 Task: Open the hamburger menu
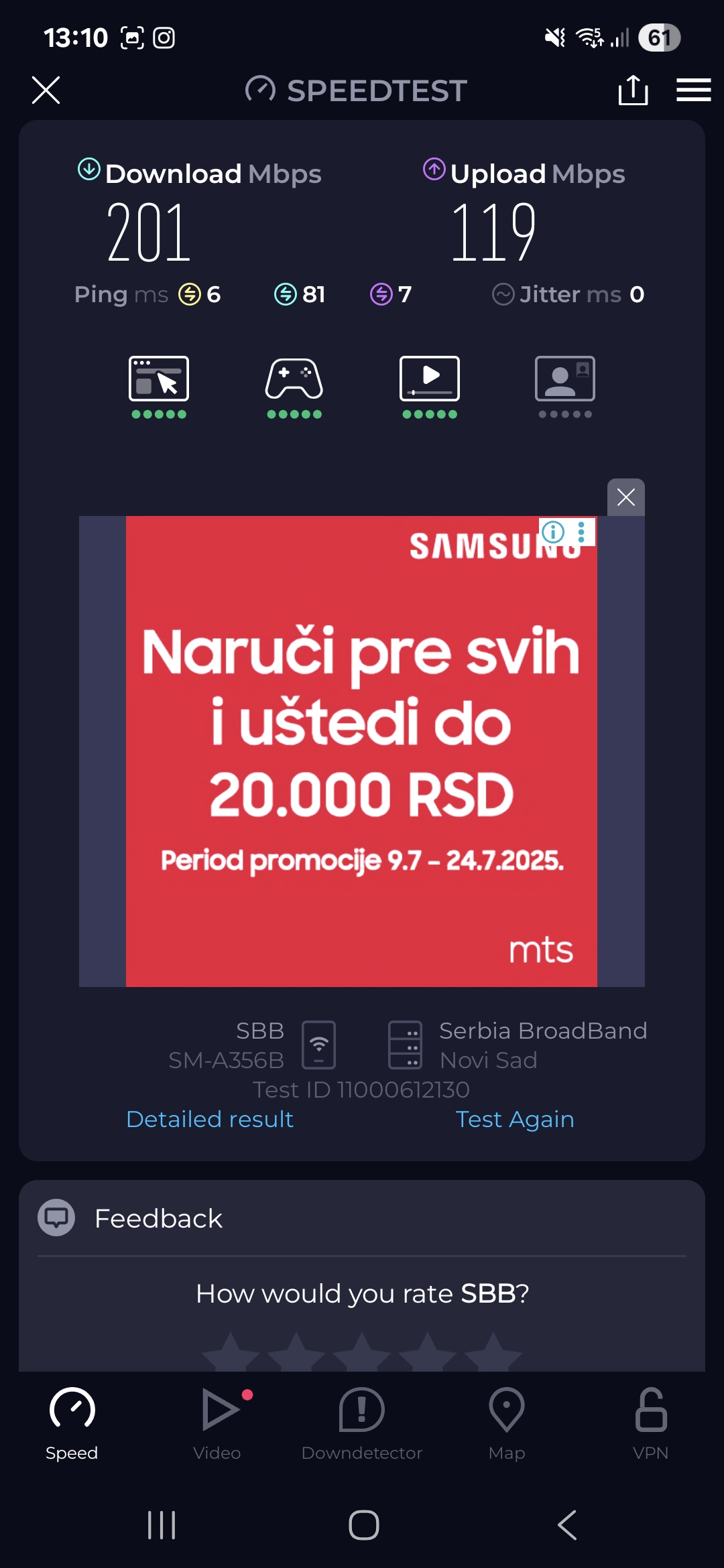(693, 90)
